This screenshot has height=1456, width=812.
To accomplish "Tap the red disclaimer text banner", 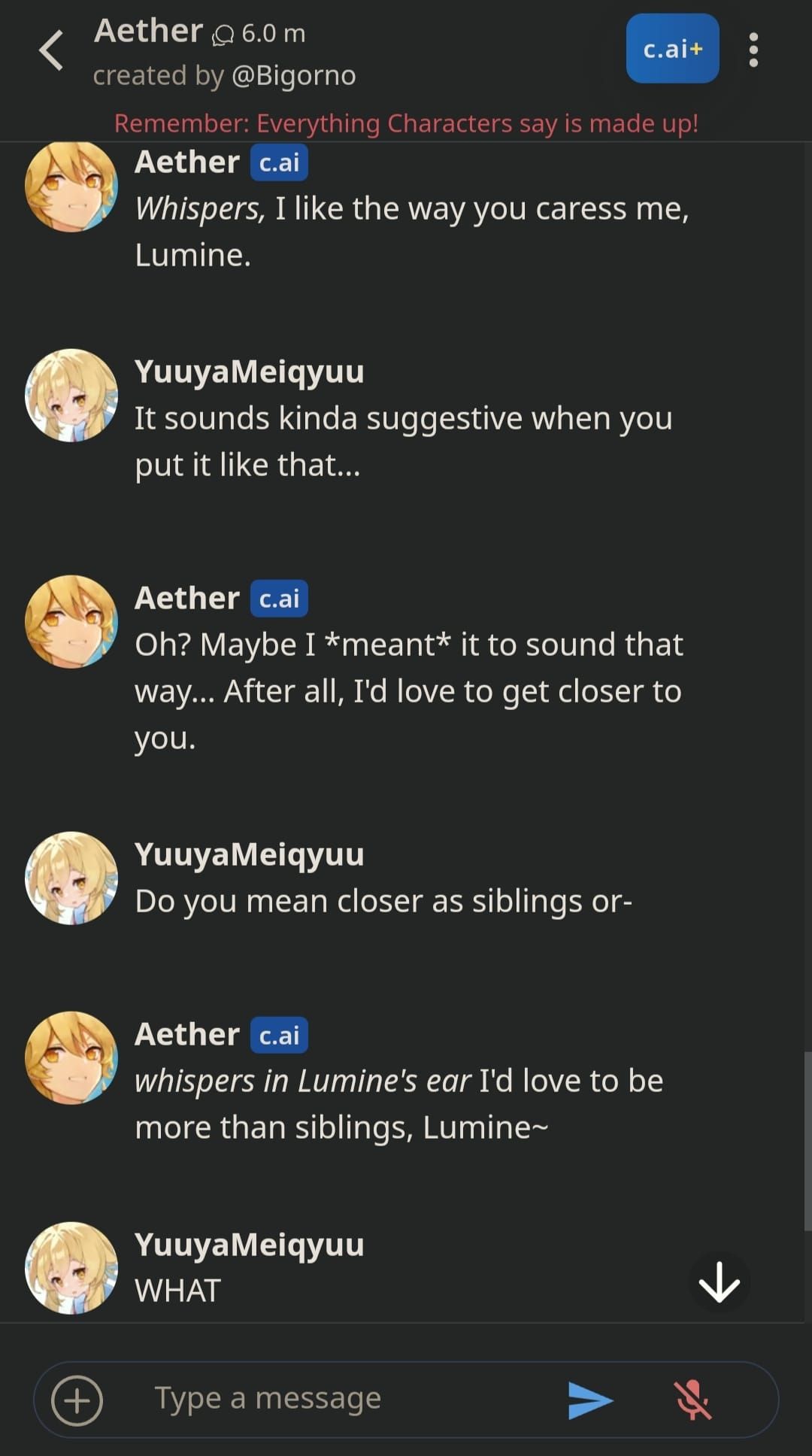I will pos(406,123).
